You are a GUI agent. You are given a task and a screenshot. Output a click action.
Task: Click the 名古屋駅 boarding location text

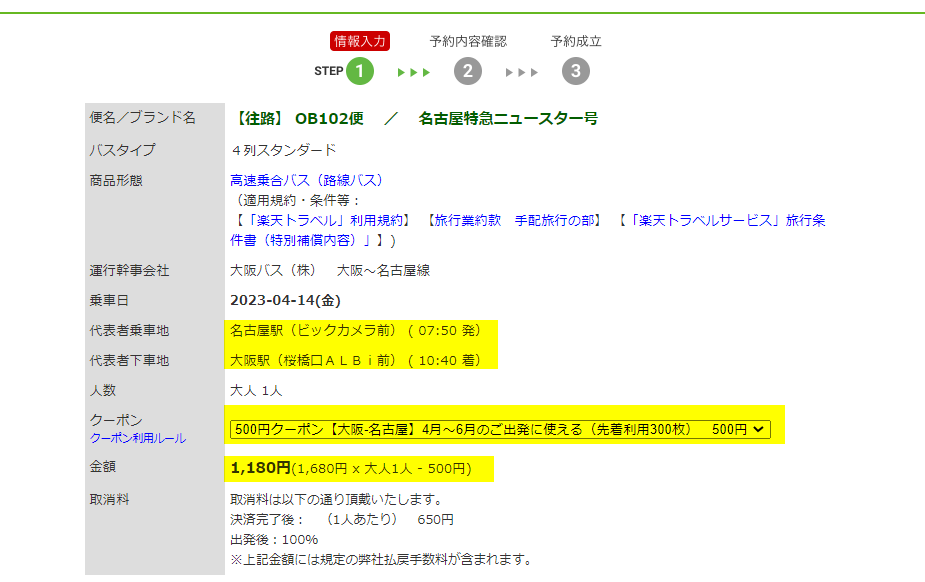[x=355, y=330]
